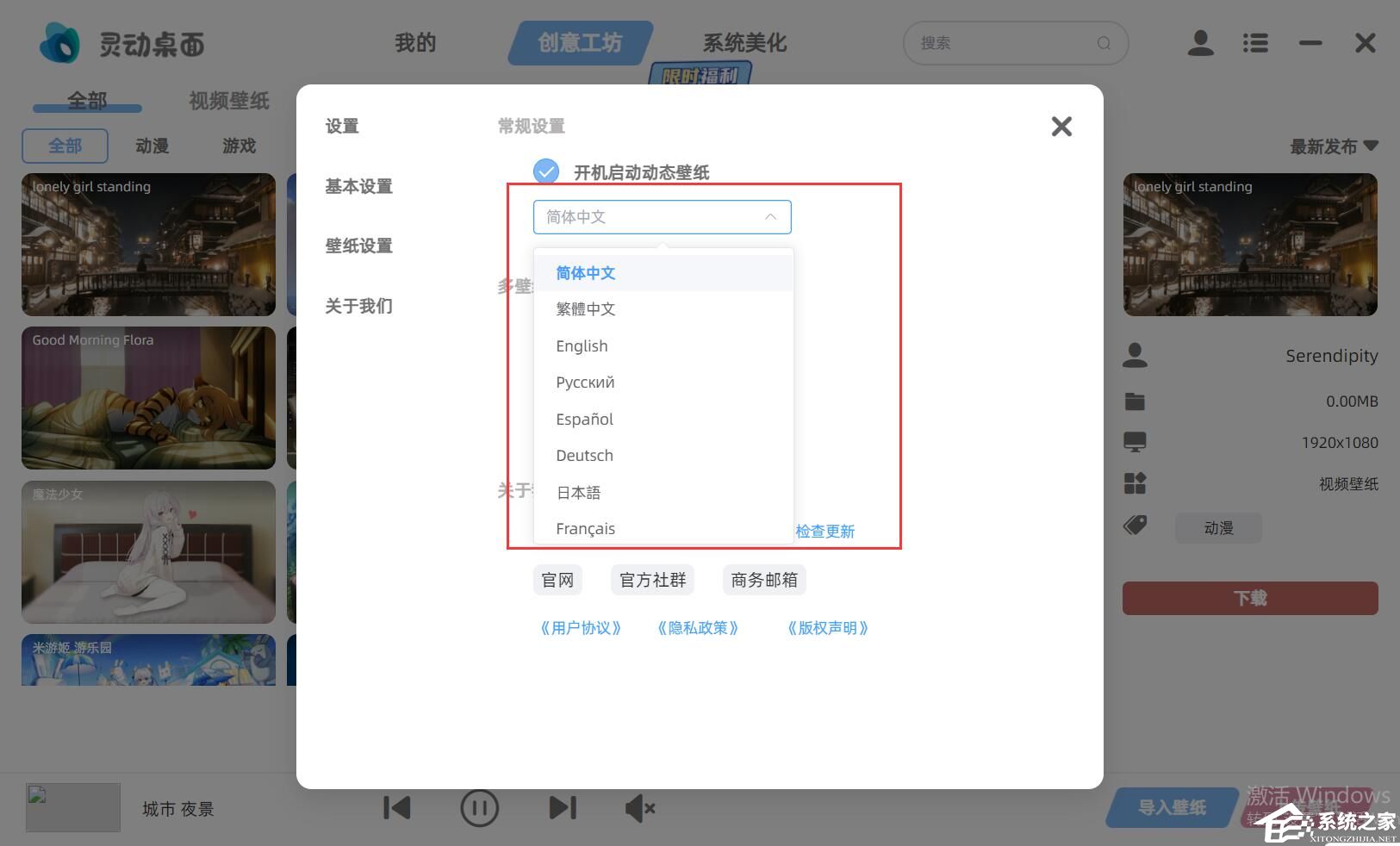Toggle the startup dynamic wallpaper checkbox
This screenshot has width=1400, height=846.
click(546, 171)
